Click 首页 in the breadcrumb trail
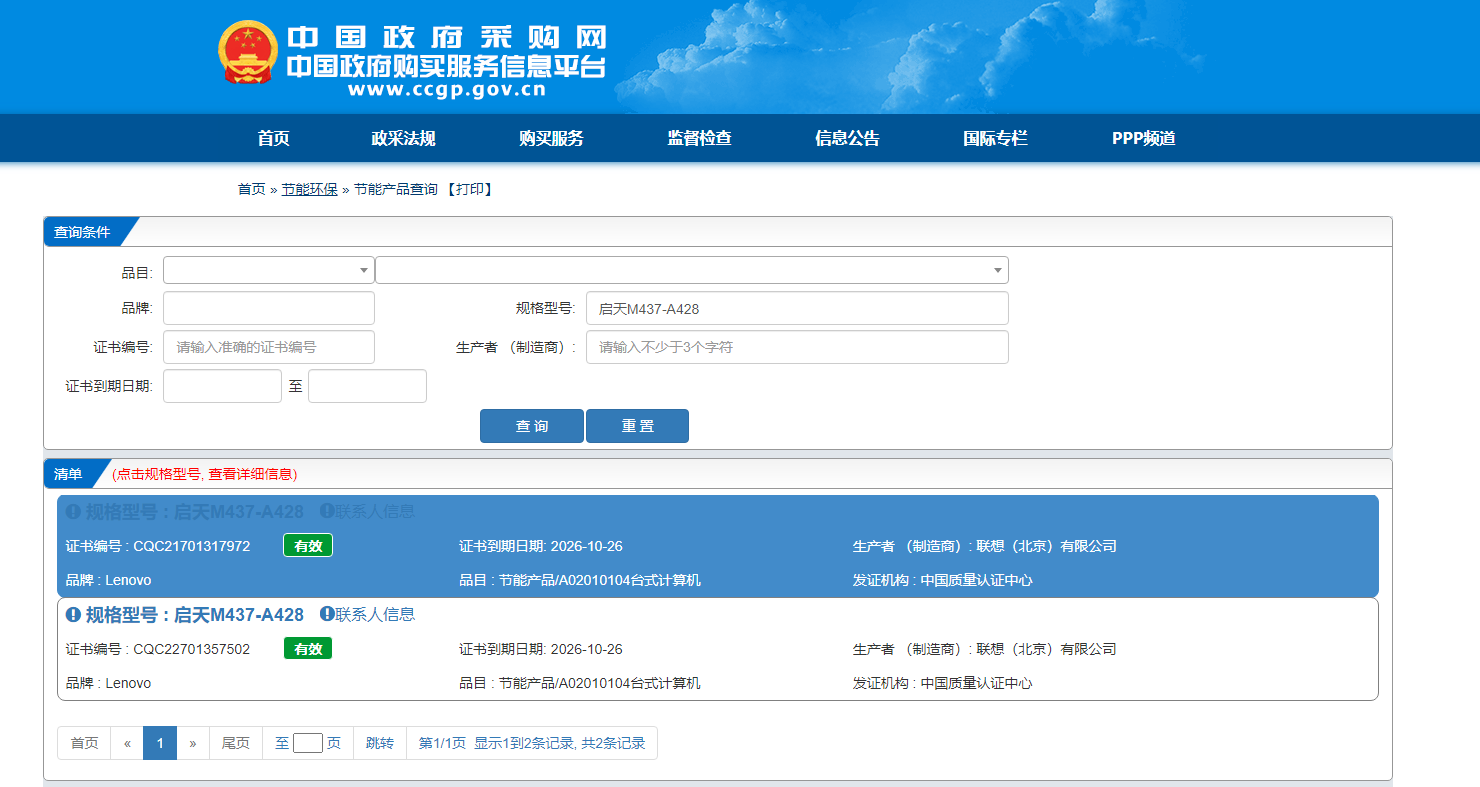1480x787 pixels. (x=251, y=189)
